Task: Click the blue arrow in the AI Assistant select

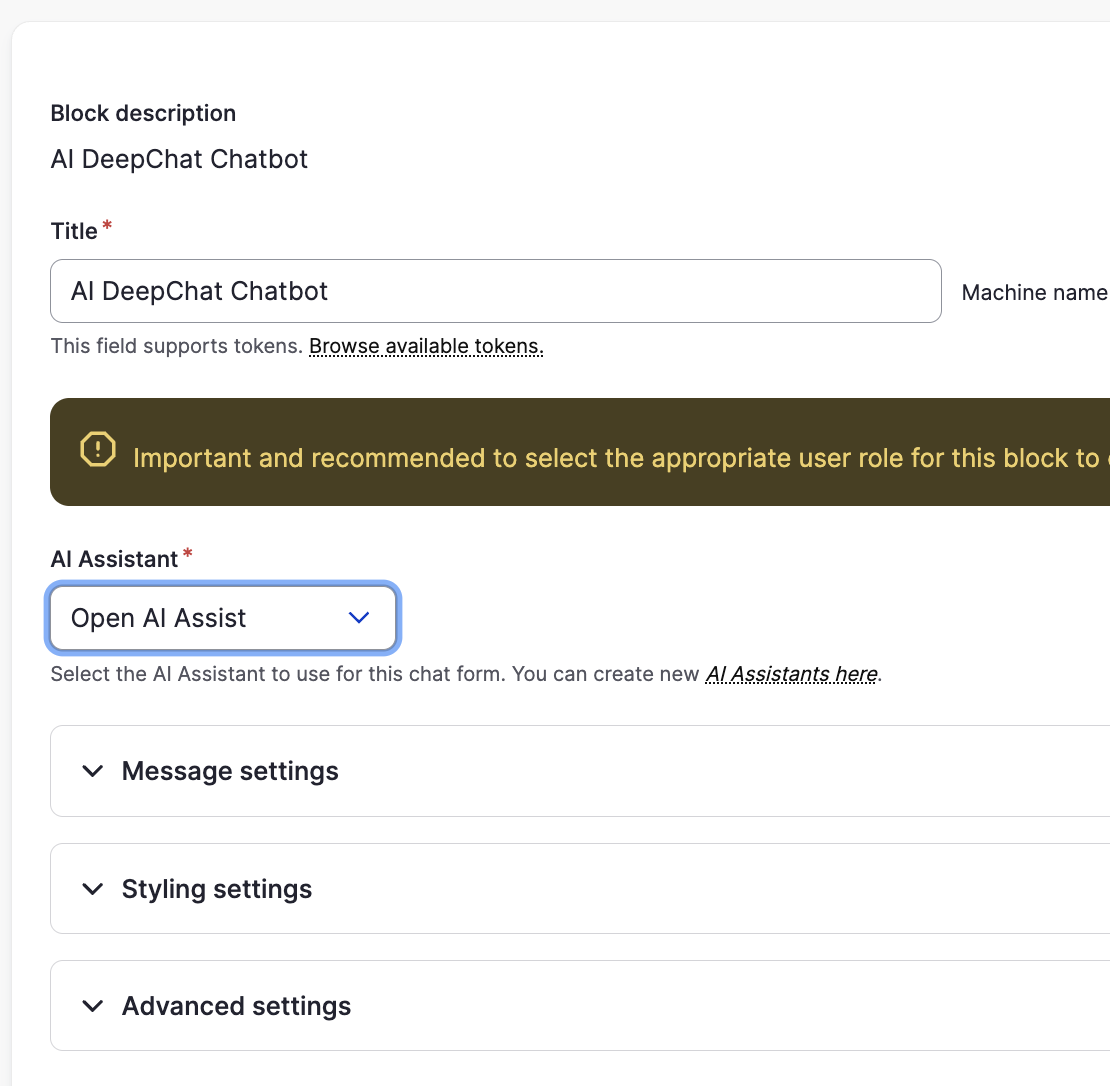Action: coord(358,618)
